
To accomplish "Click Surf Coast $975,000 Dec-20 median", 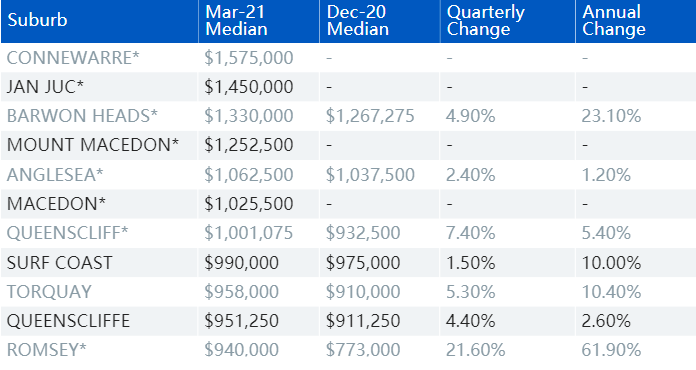I will (363, 262).
